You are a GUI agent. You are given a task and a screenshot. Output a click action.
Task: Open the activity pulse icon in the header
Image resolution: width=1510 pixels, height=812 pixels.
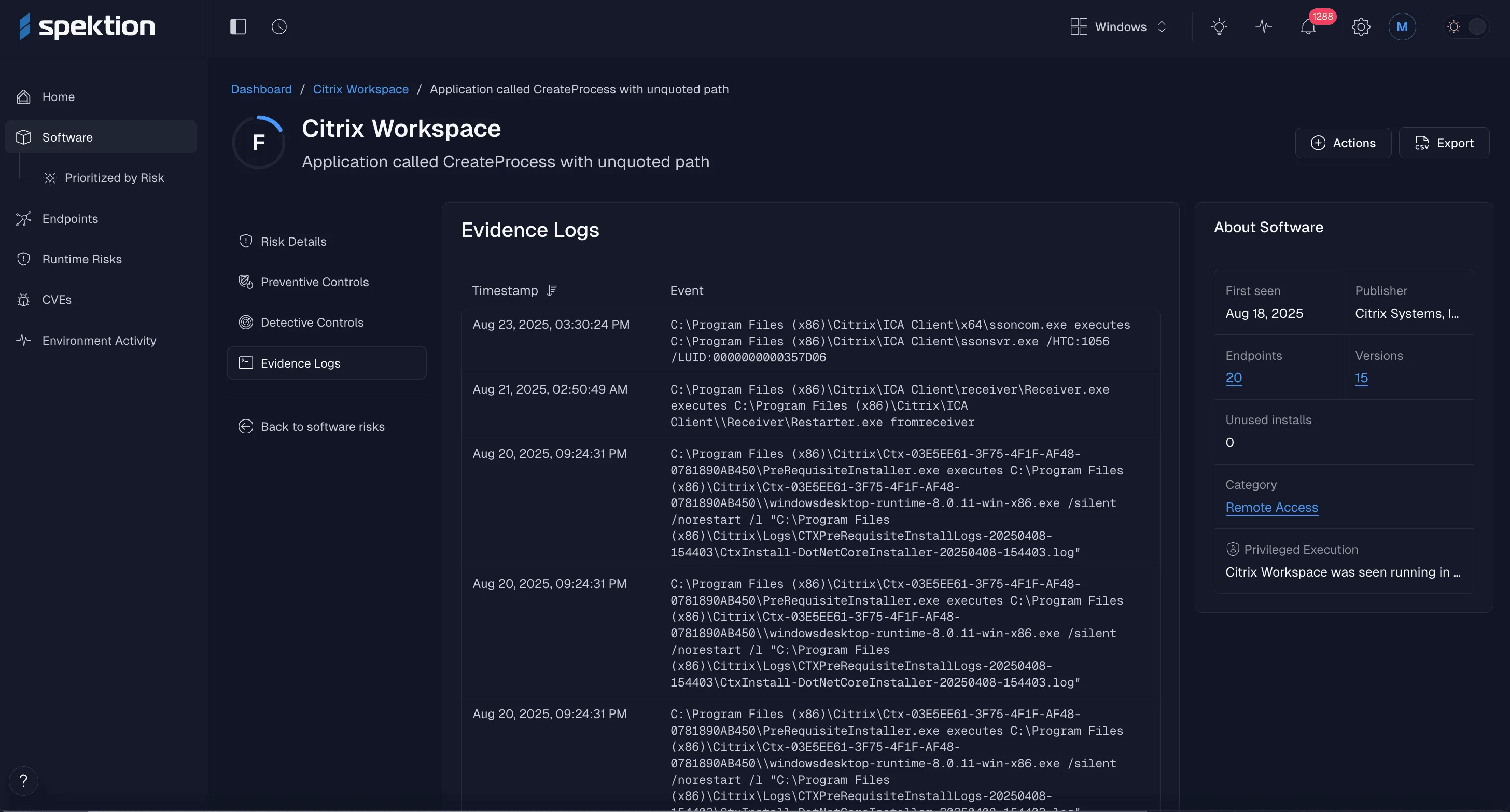(x=1264, y=26)
